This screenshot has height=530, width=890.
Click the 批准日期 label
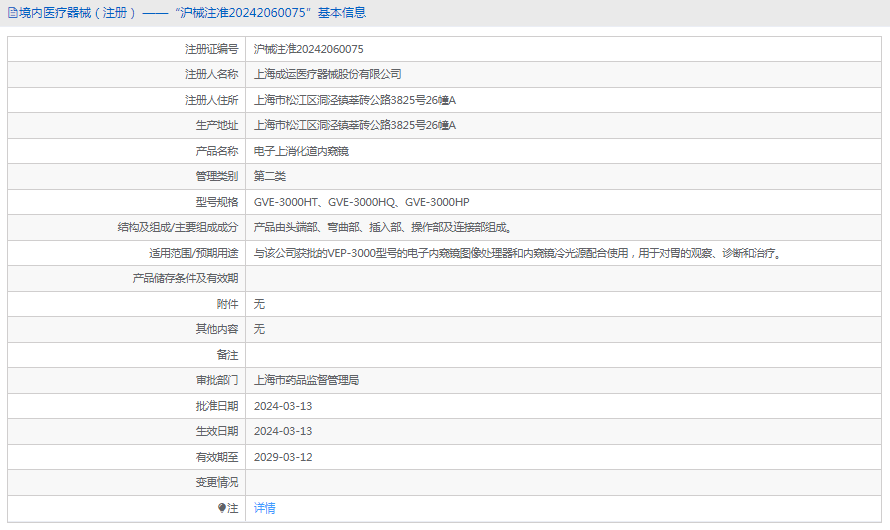tap(217, 406)
